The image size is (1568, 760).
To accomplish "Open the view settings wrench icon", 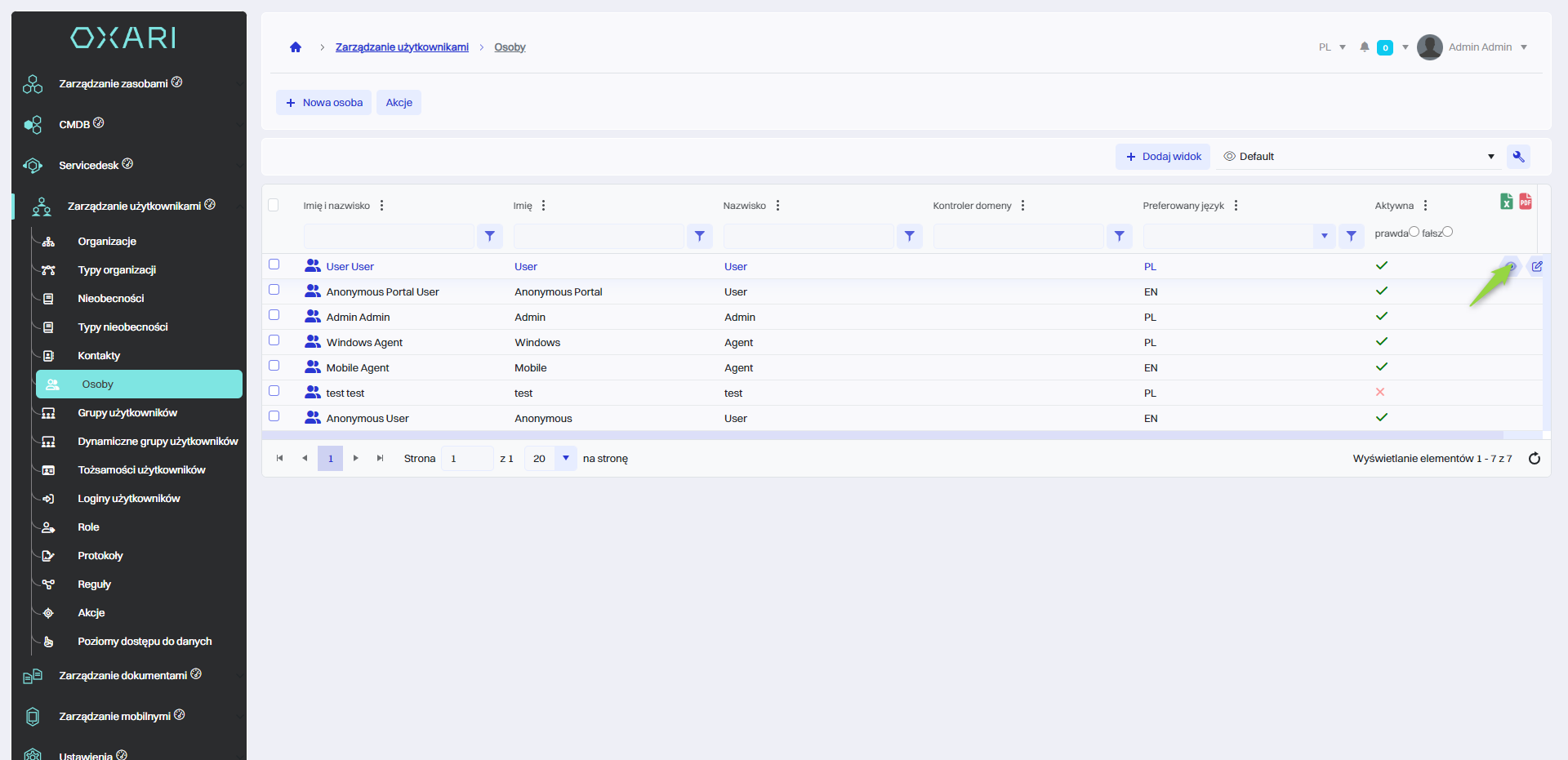I will [1518, 157].
